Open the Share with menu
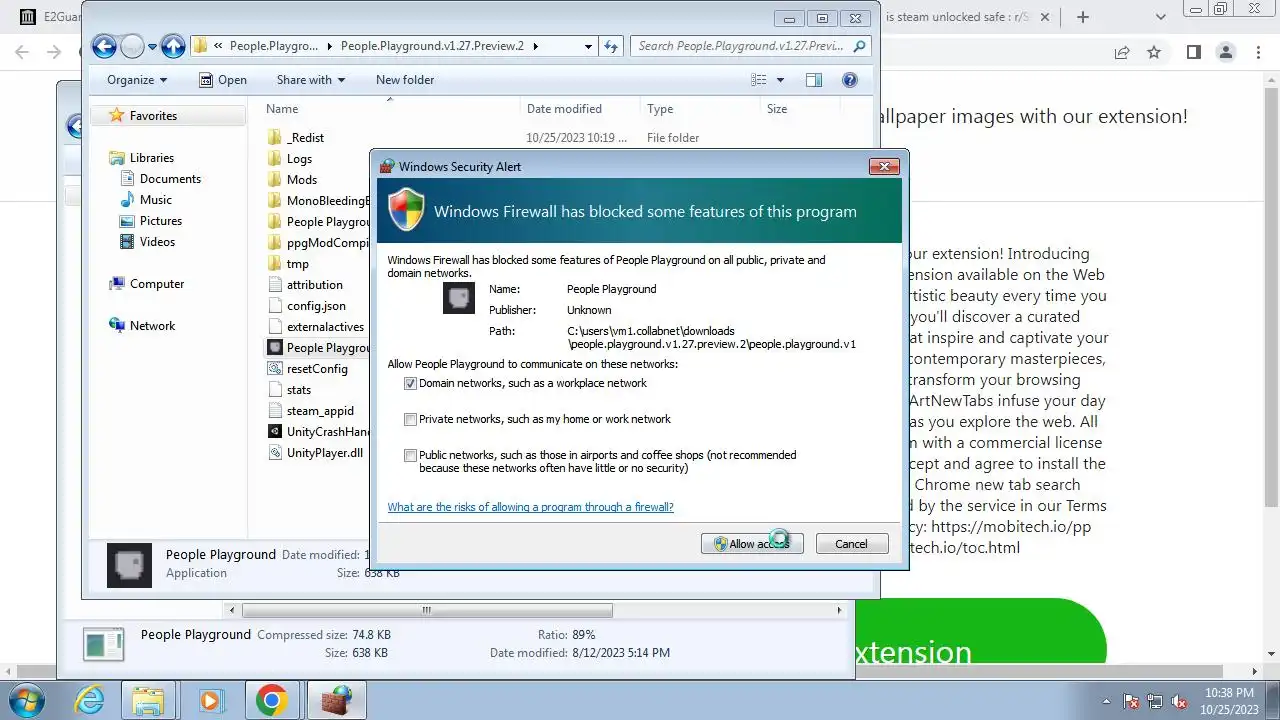Image resolution: width=1280 pixels, height=720 pixels. 310,80
